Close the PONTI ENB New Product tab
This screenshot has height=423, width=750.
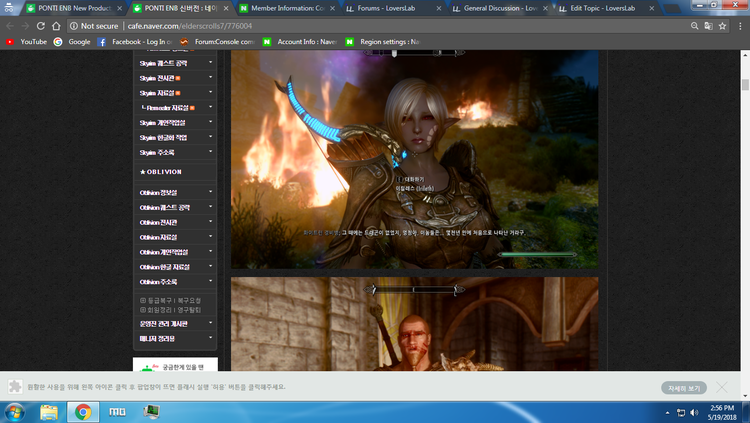120,8
